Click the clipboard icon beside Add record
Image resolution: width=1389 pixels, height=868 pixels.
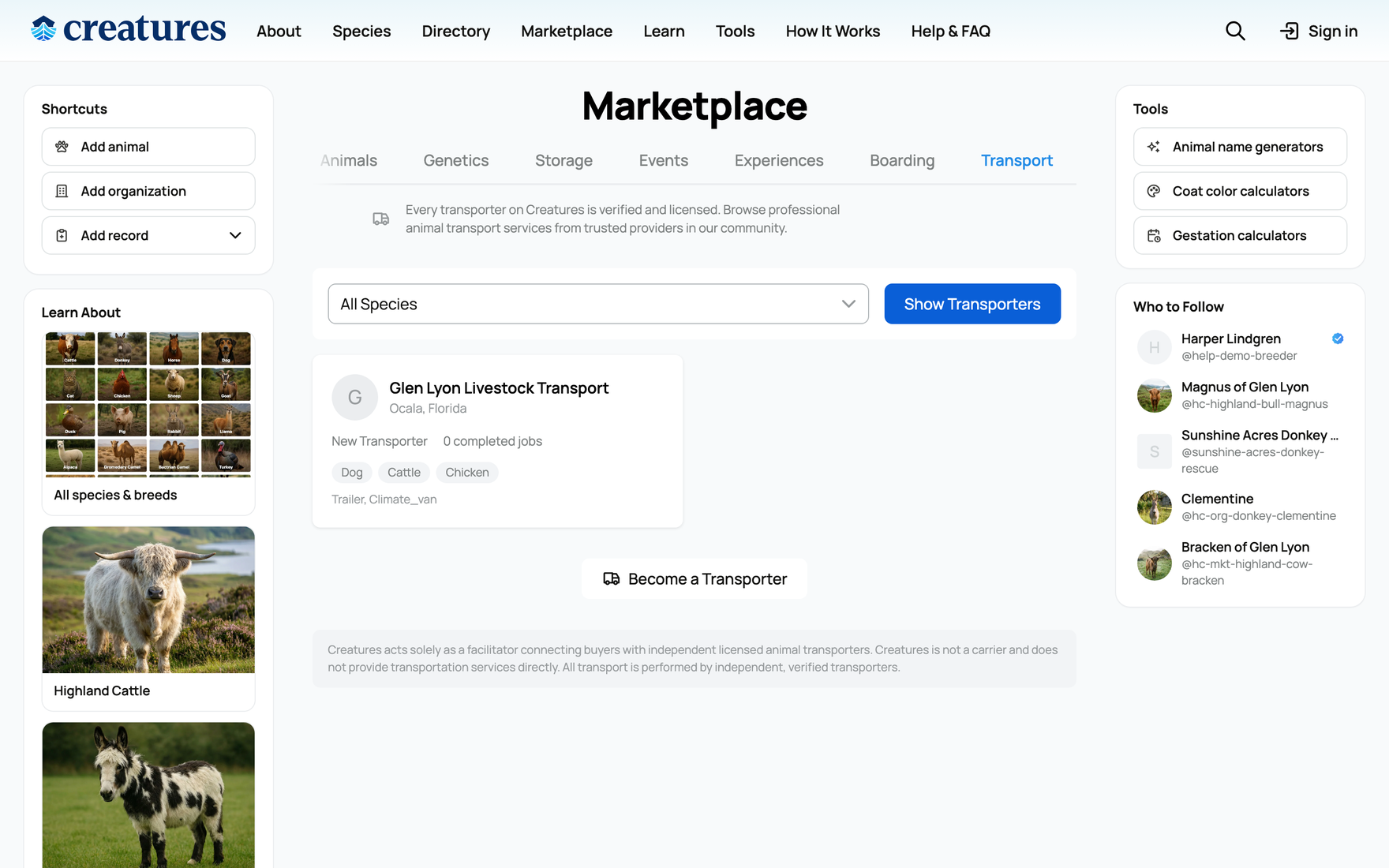coord(62,235)
